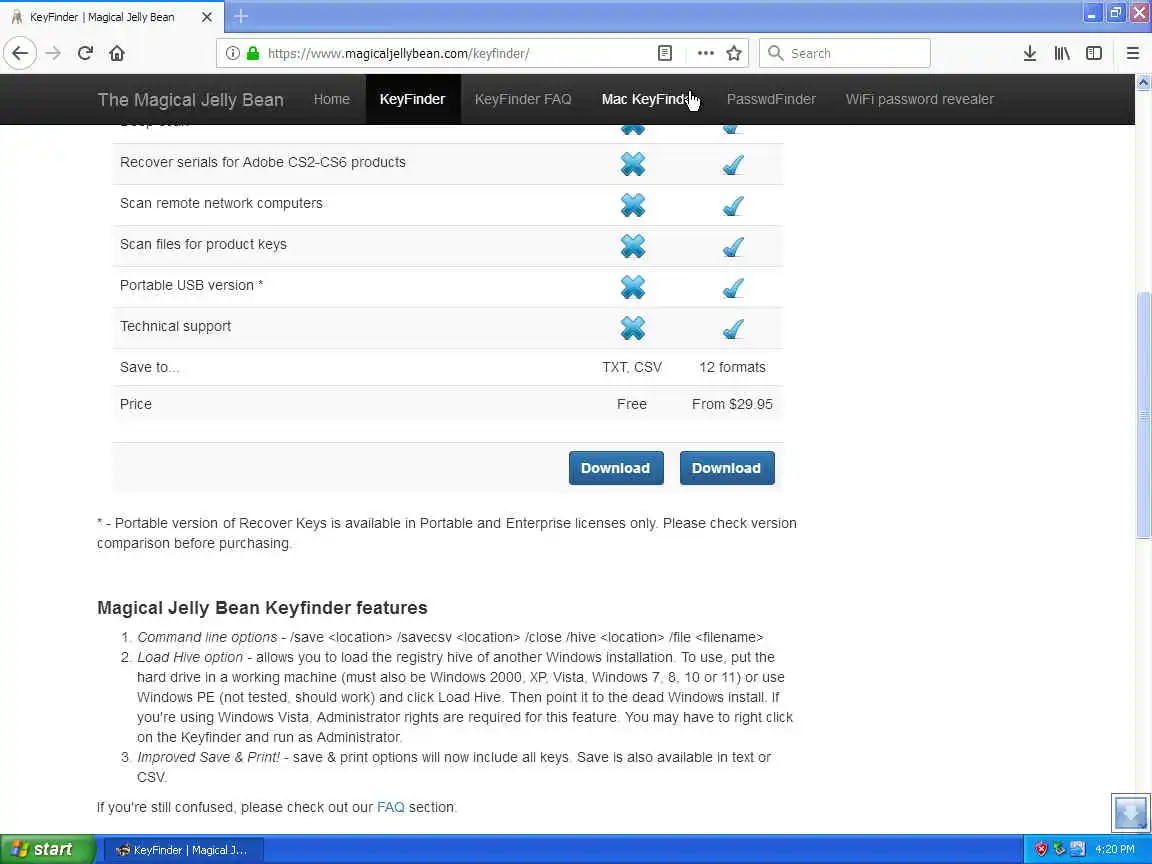Click 'Magical Jelly Bean Keyfinder features' heading
The image size is (1152, 864).
(x=262, y=608)
